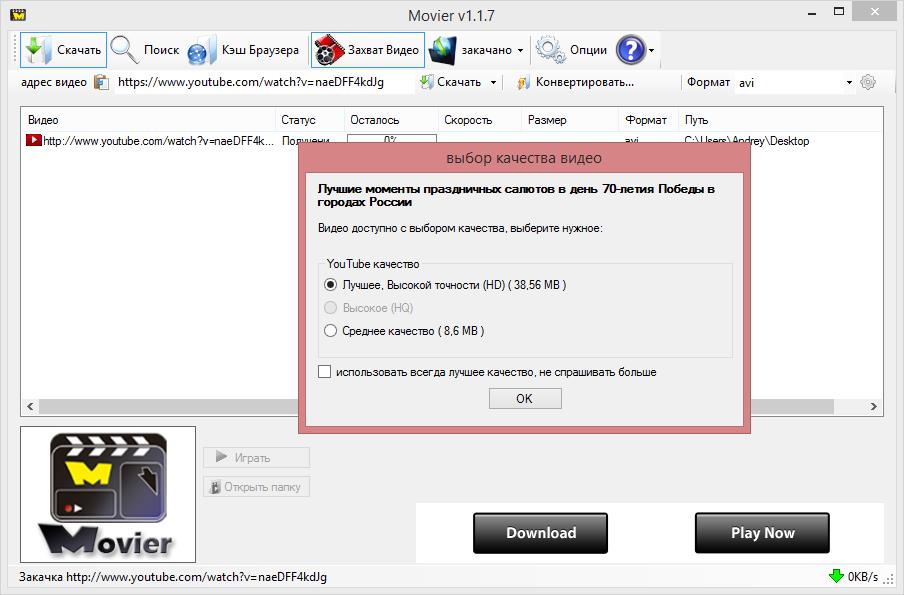Click the Опции gear icon
Screen dimensions: 904x595
pos(549,50)
